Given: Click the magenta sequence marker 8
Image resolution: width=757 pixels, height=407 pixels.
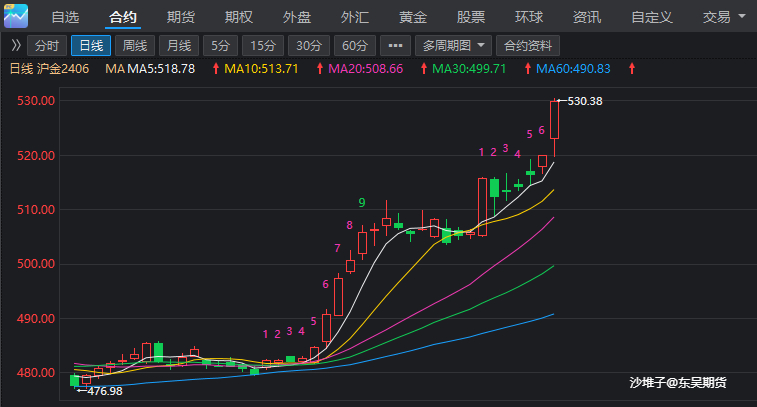Looking at the screenshot, I should [350, 225].
